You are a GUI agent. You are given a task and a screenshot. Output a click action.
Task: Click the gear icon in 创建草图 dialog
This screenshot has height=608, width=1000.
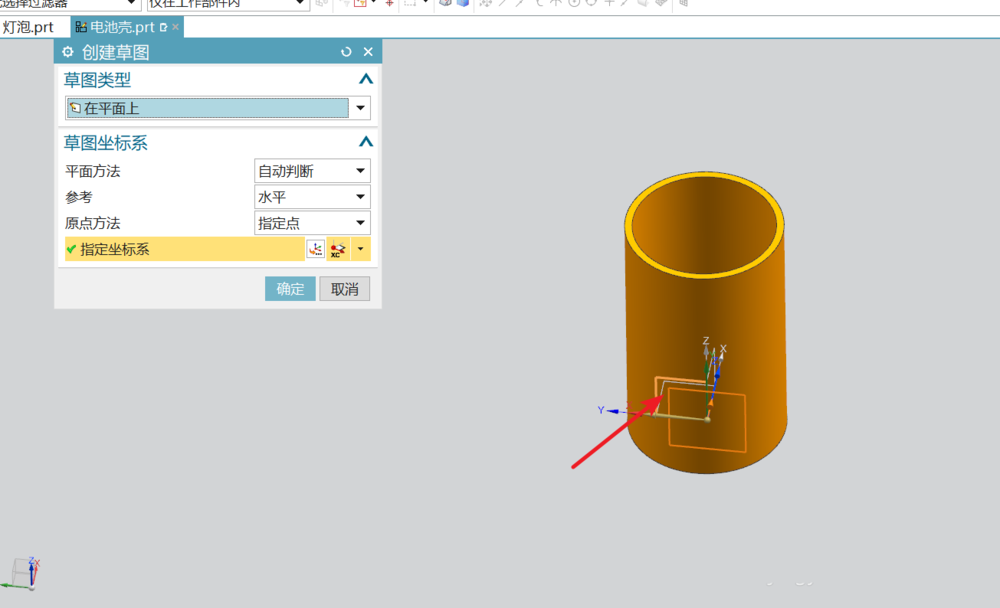click(68, 52)
